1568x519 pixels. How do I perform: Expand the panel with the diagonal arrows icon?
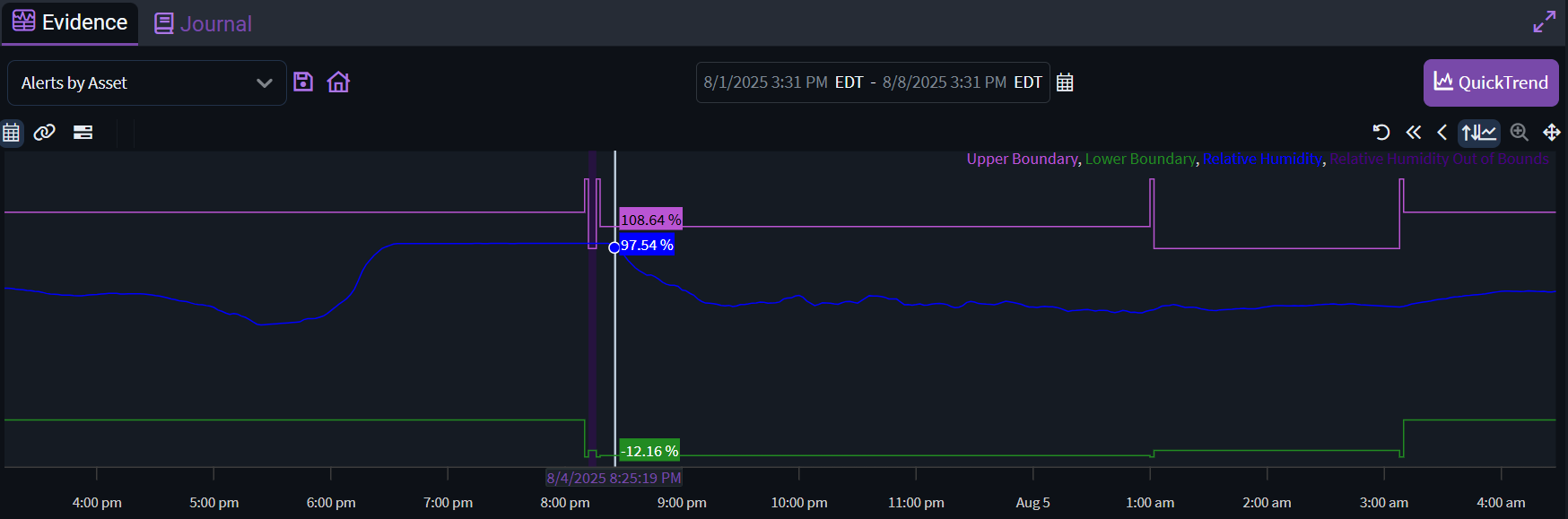point(1544,22)
